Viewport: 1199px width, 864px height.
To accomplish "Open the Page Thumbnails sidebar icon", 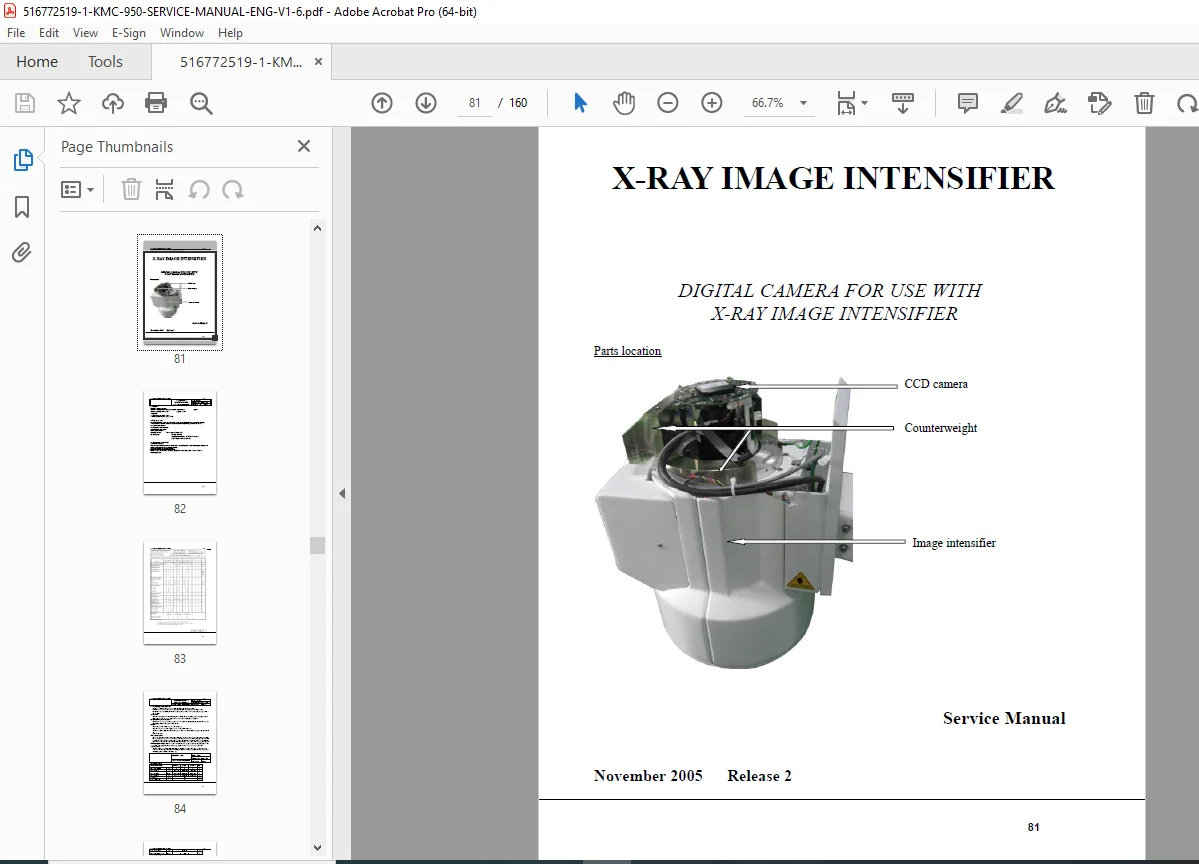I will pyautogui.click(x=23, y=160).
